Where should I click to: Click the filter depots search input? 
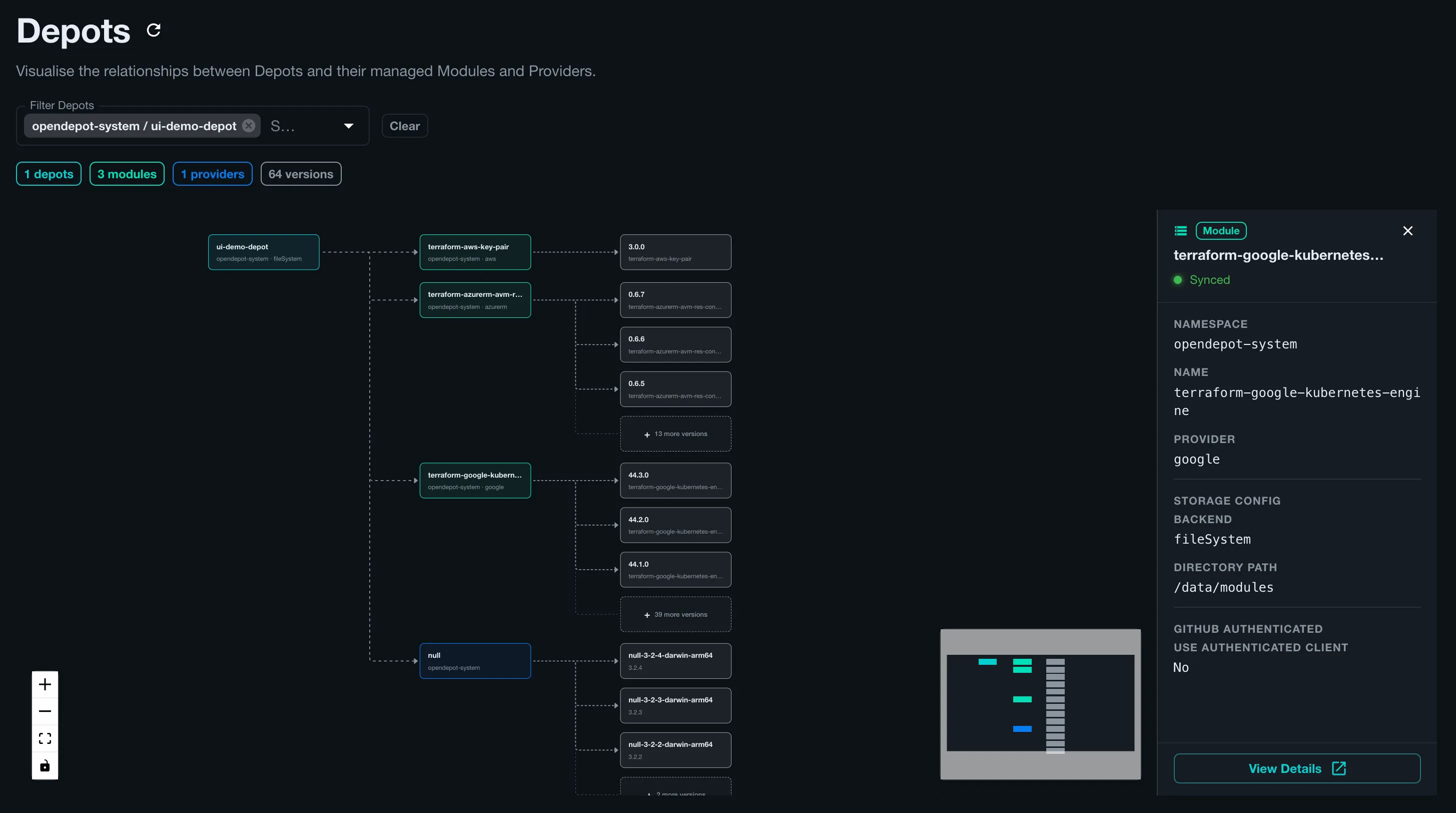pos(302,126)
